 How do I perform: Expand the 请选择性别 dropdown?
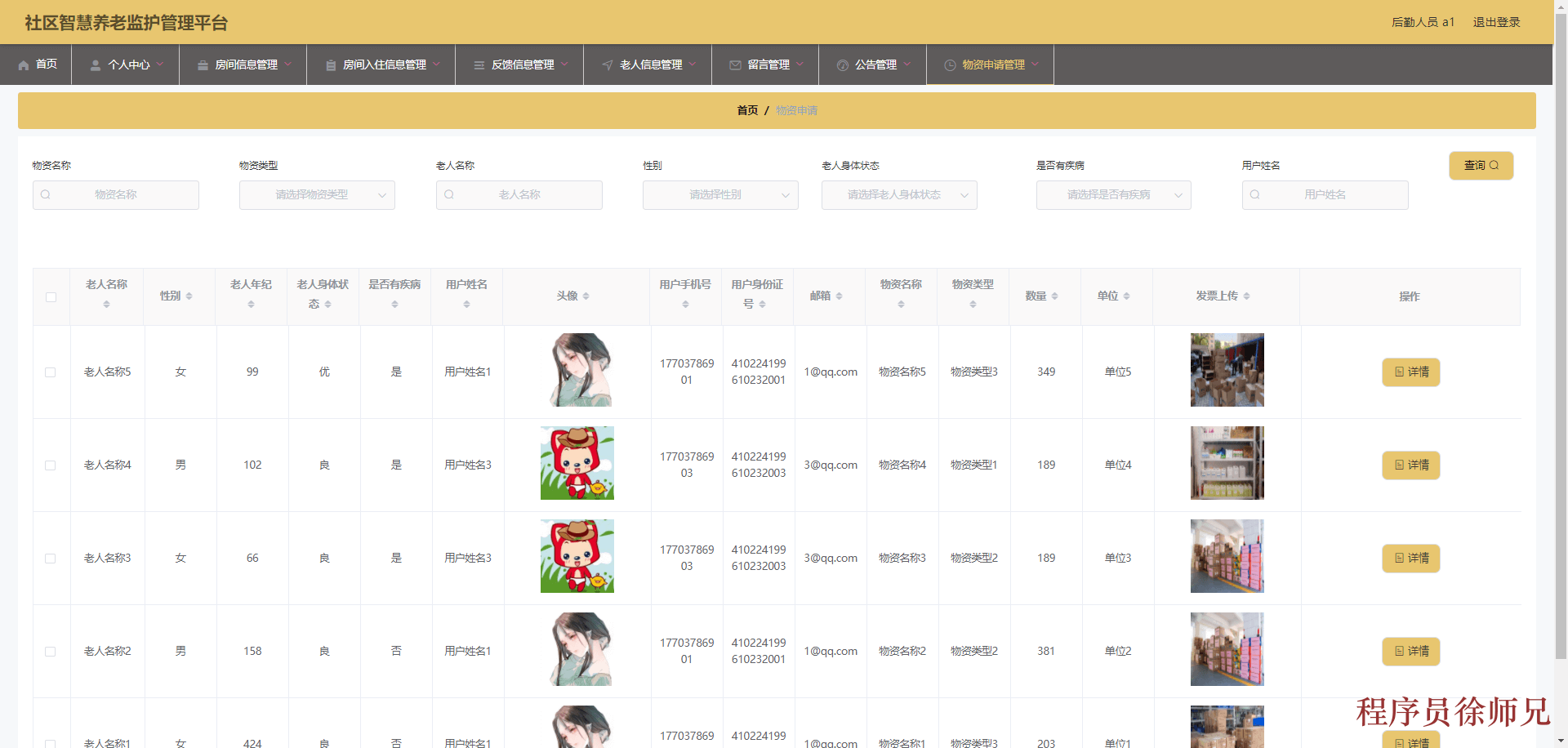click(719, 194)
